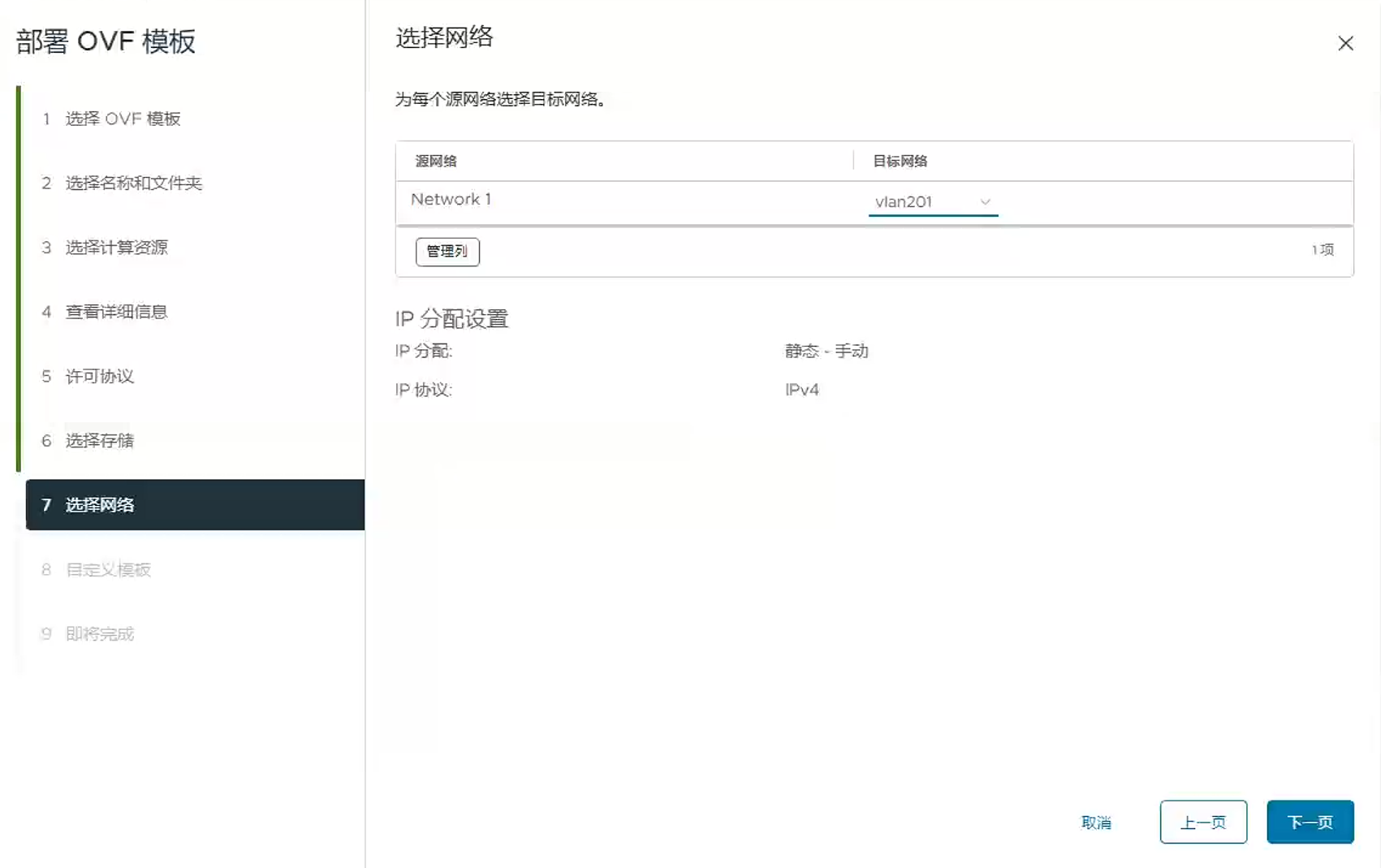Click the dropdown chevron next to vlan201

pyautogui.click(x=985, y=202)
